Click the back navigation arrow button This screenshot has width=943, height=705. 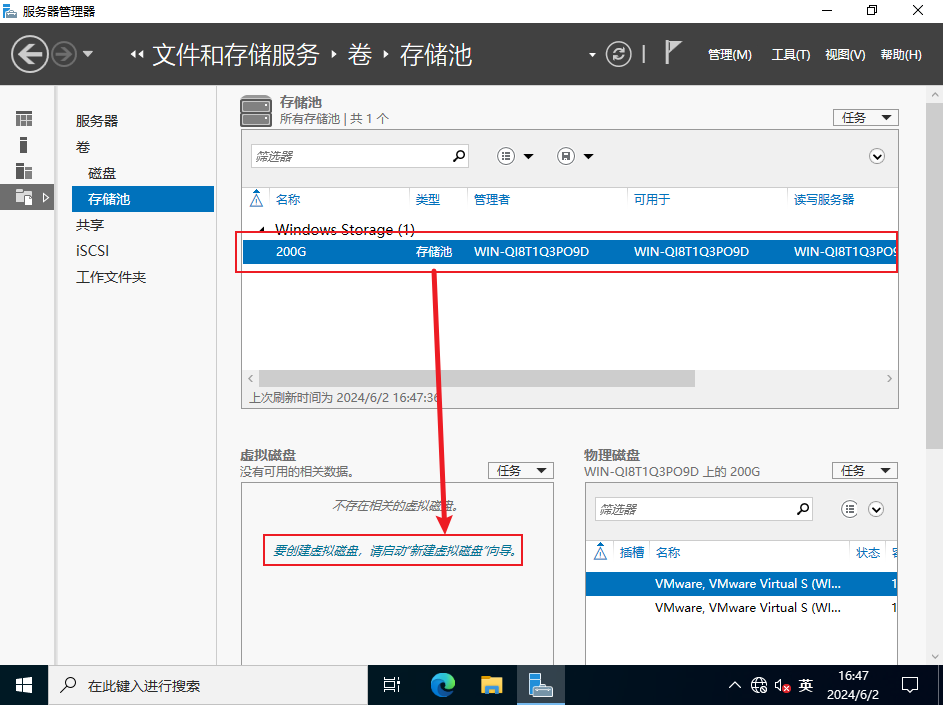(30, 54)
